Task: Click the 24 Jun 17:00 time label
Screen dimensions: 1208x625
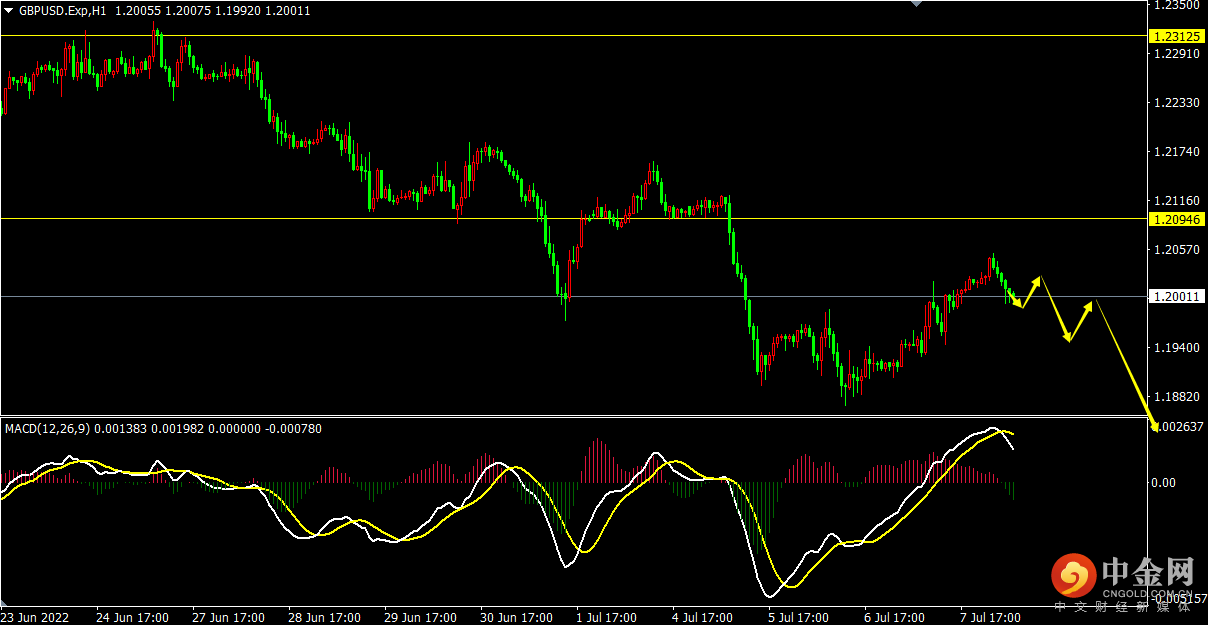Action: 132,617
